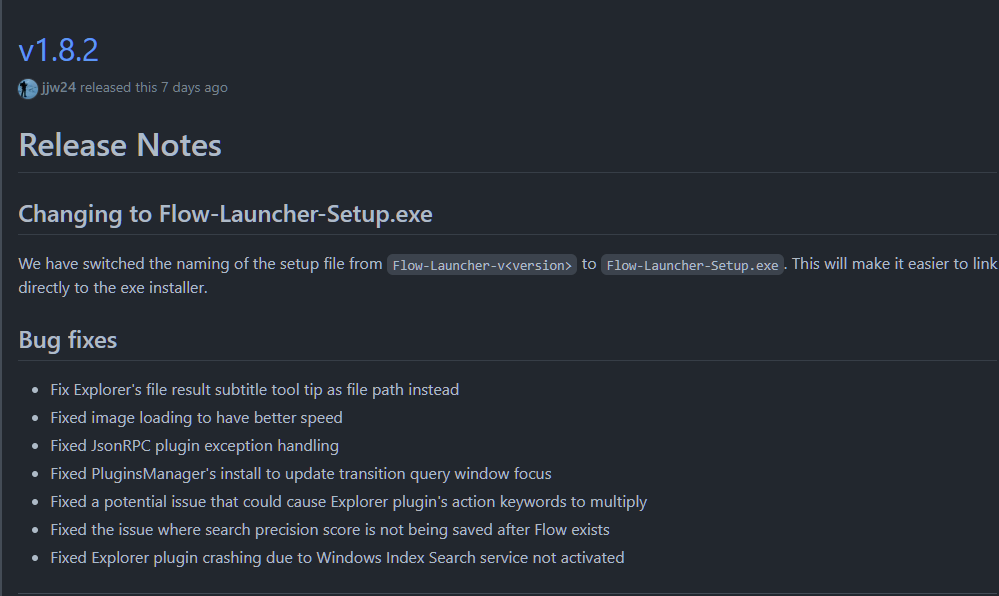Click the action keywords to multiply fix item
The height and width of the screenshot is (596, 999).
(x=348, y=501)
